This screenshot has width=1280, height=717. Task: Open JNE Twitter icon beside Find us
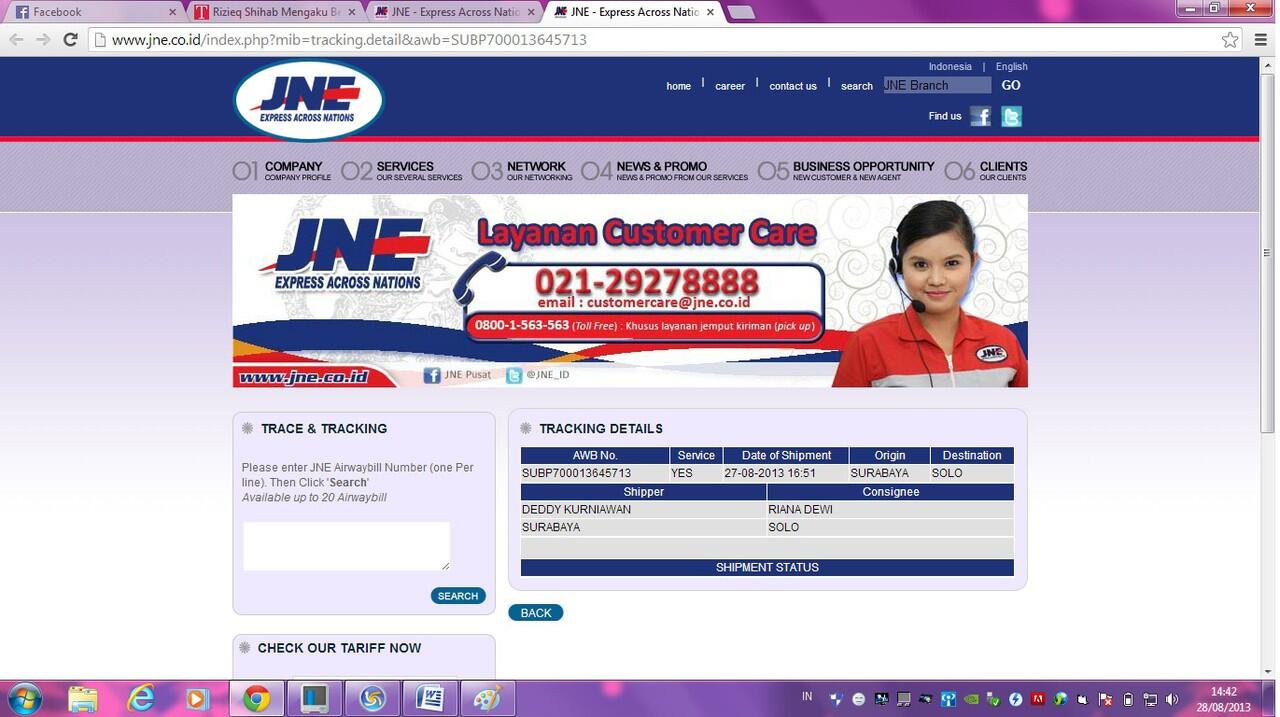[1012, 117]
